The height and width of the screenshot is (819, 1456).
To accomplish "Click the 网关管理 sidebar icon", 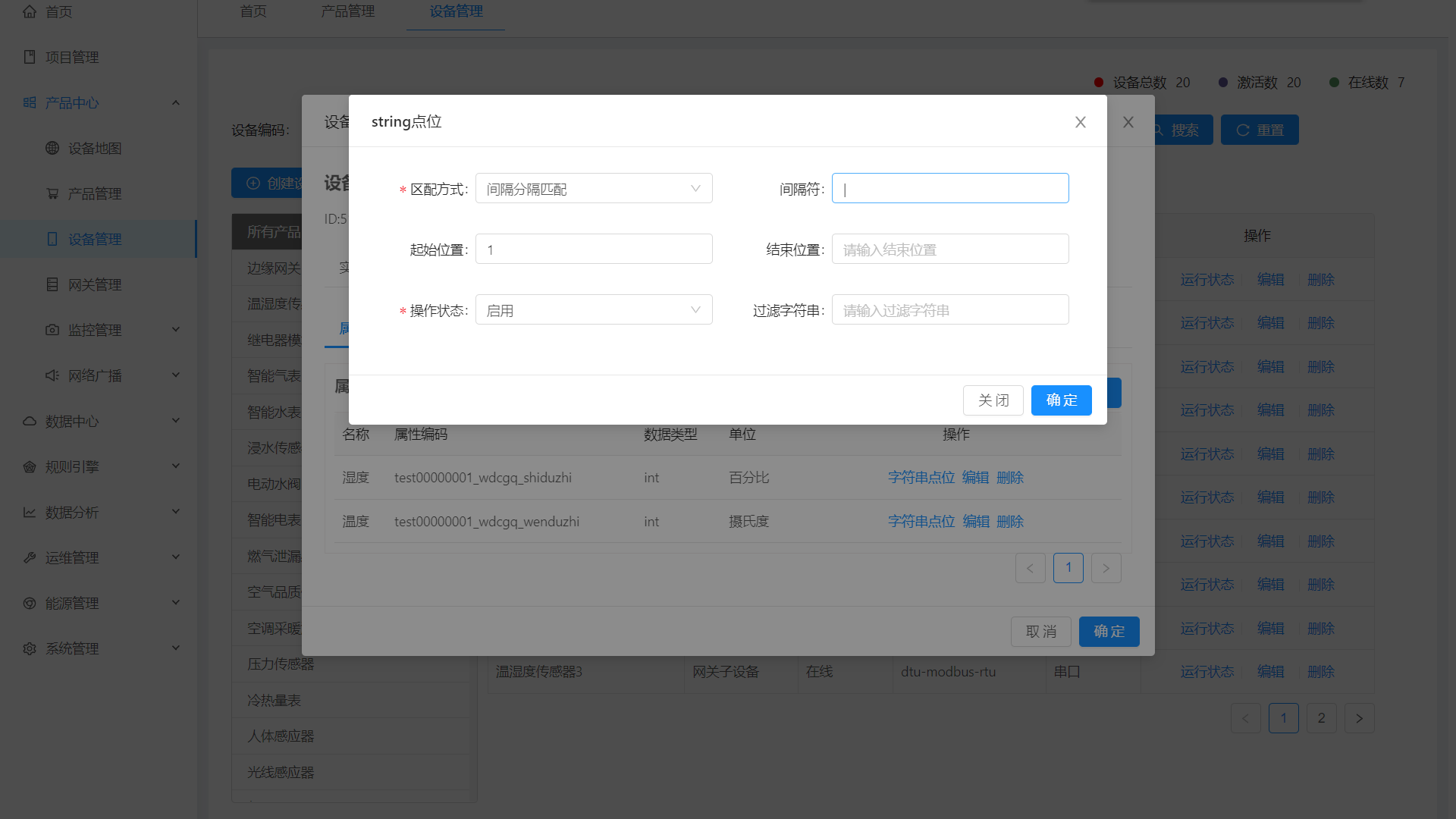I will point(52,284).
